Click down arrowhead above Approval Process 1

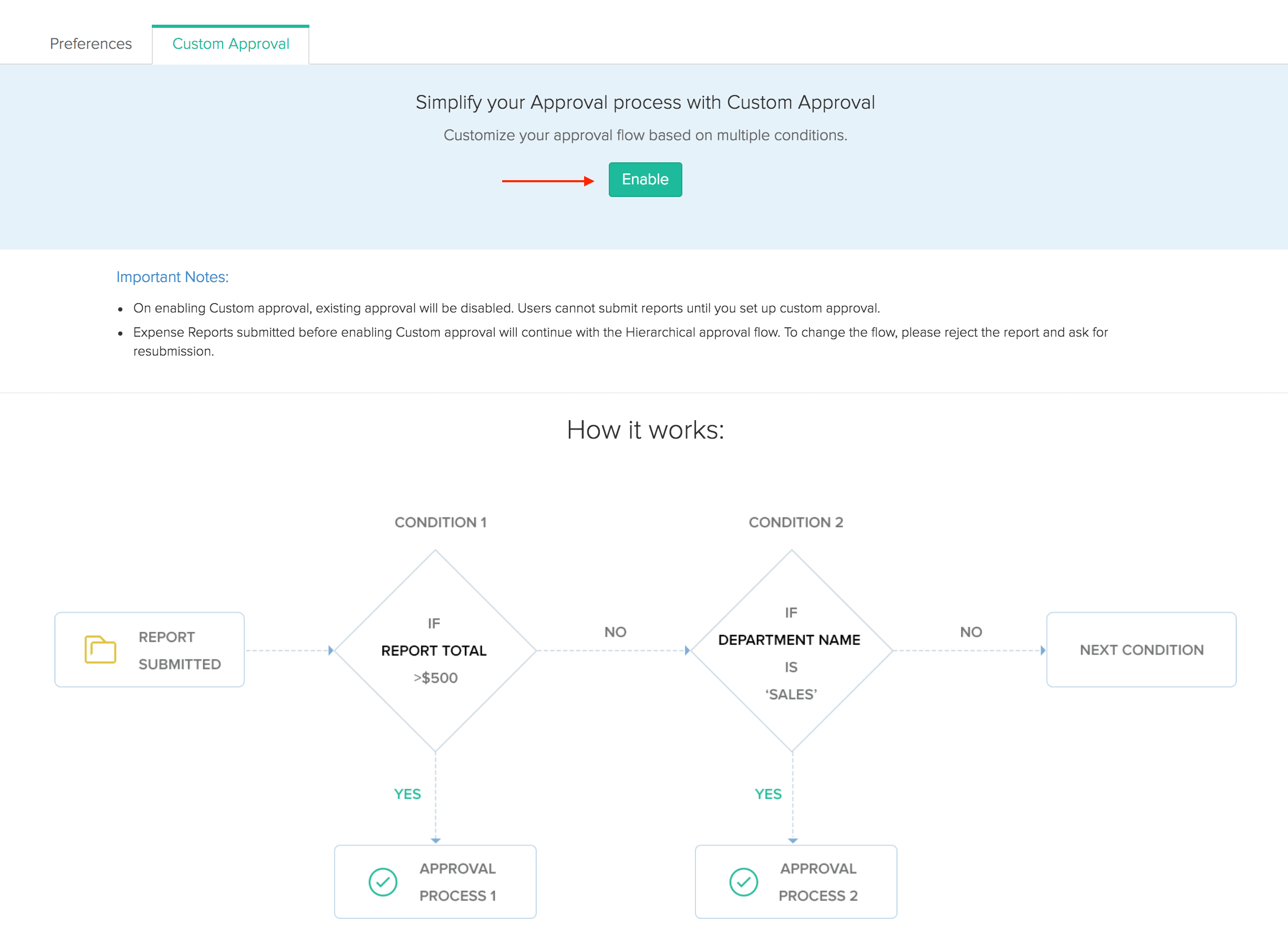435,840
